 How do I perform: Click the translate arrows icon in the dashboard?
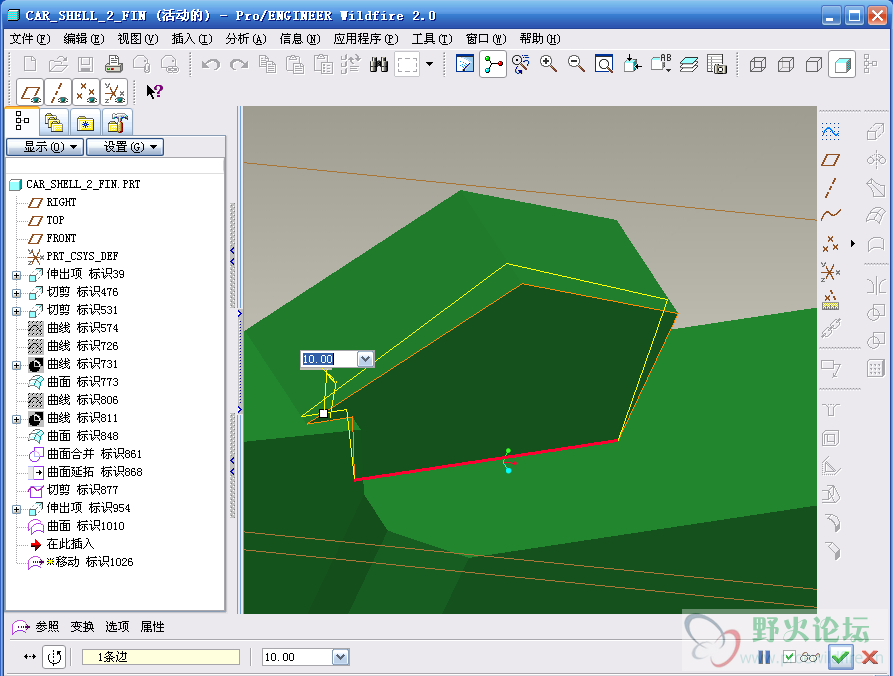click(x=30, y=657)
